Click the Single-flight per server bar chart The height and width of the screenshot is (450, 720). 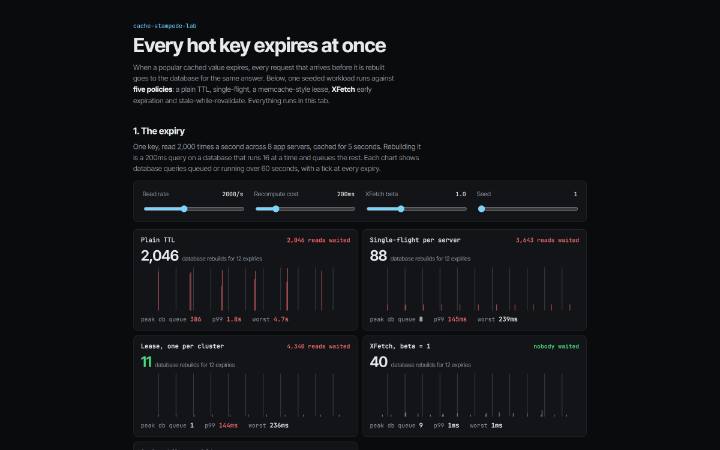(x=474, y=289)
